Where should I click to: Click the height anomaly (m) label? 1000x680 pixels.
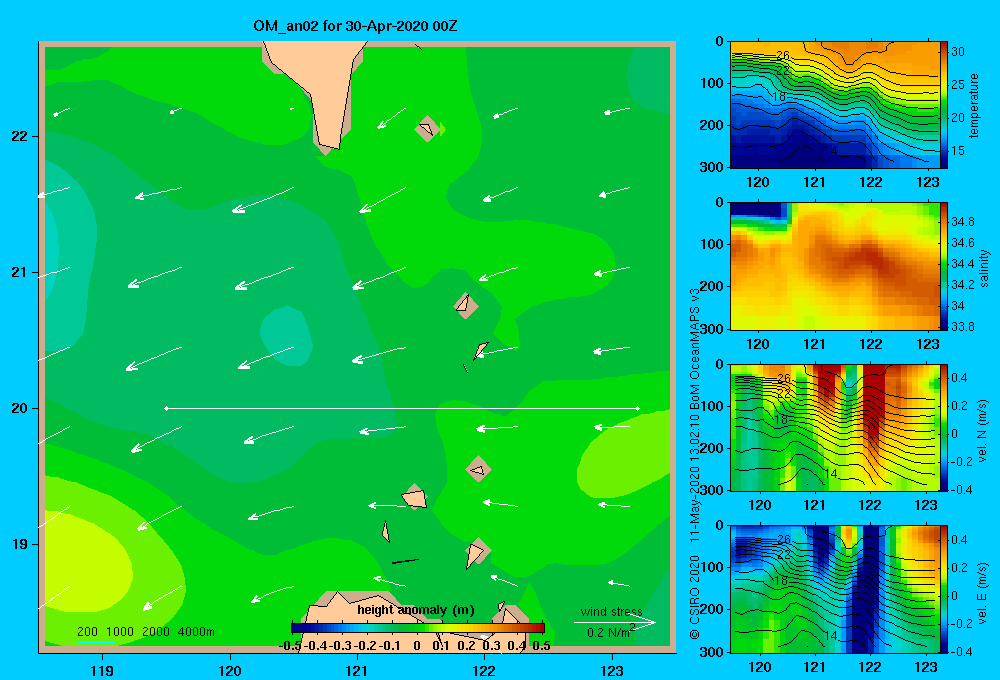(416, 610)
